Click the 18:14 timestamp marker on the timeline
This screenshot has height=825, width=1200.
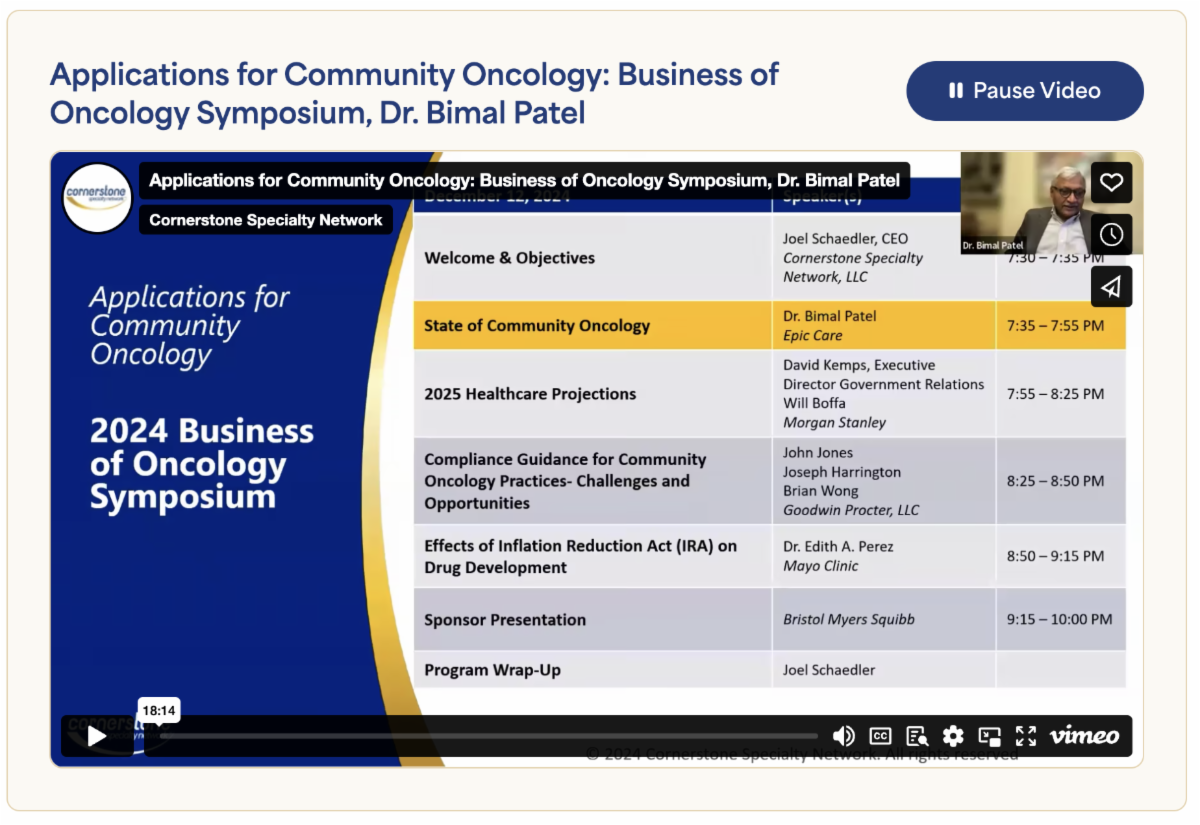click(159, 711)
